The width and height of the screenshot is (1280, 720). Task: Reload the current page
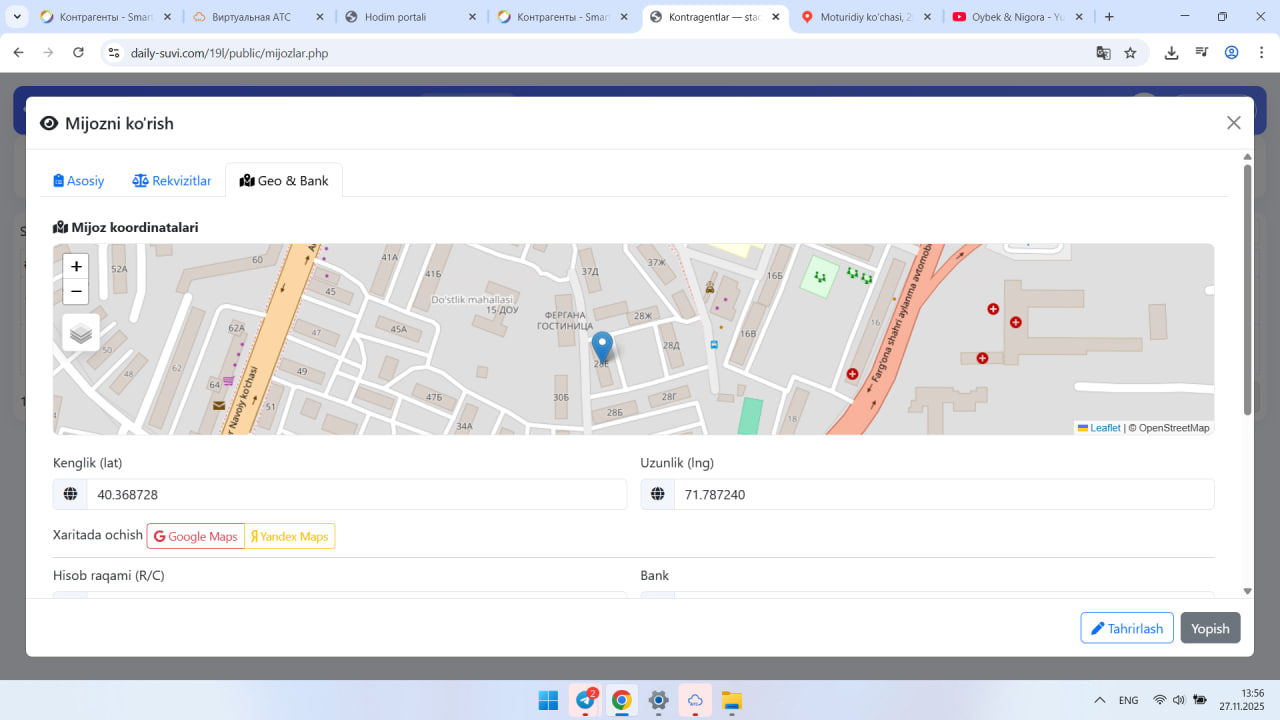point(78,53)
